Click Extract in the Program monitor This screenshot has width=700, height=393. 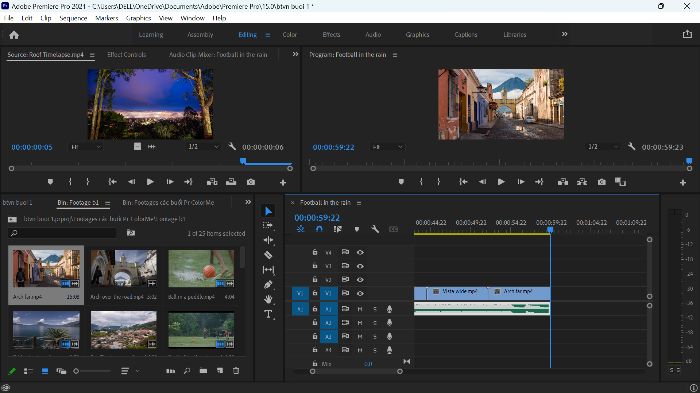coord(582,182)
